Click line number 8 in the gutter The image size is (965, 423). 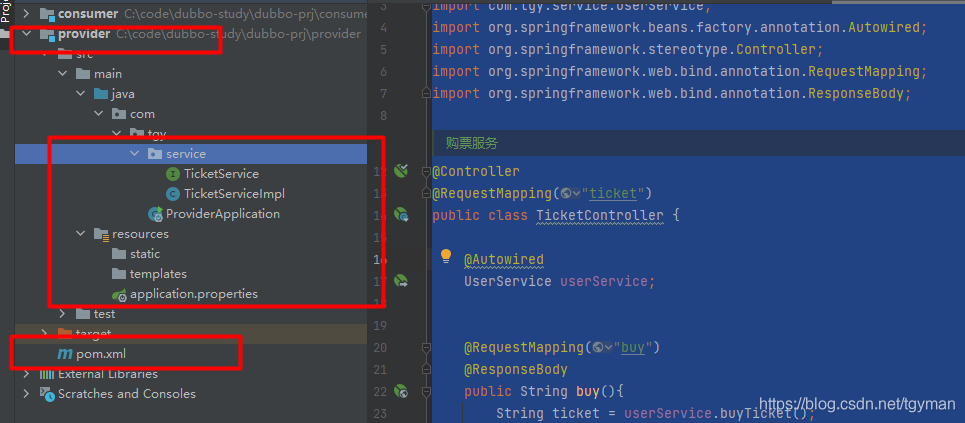pyautogui.click(x=383, y=116)
